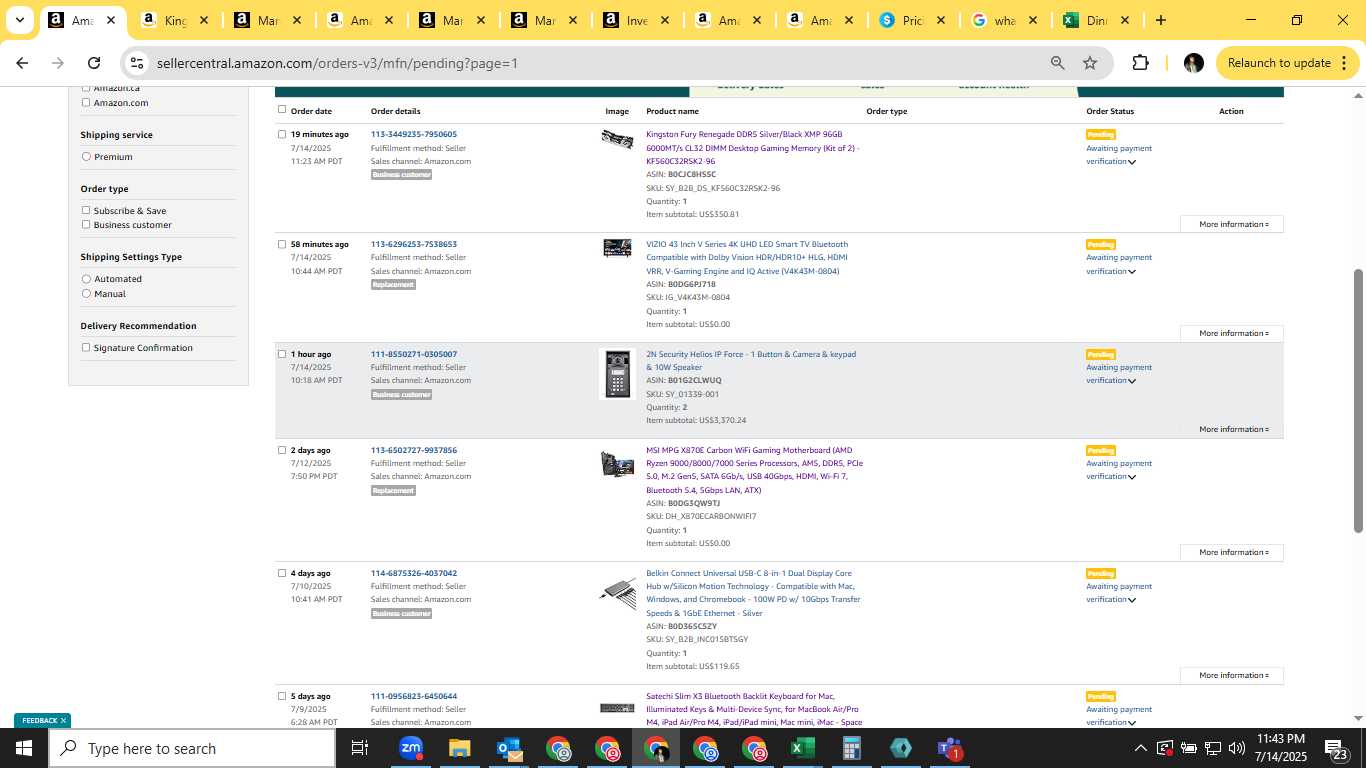Open the 2N Helios IP Force product image
The image size is (1366, 768).
coord(617,374)
